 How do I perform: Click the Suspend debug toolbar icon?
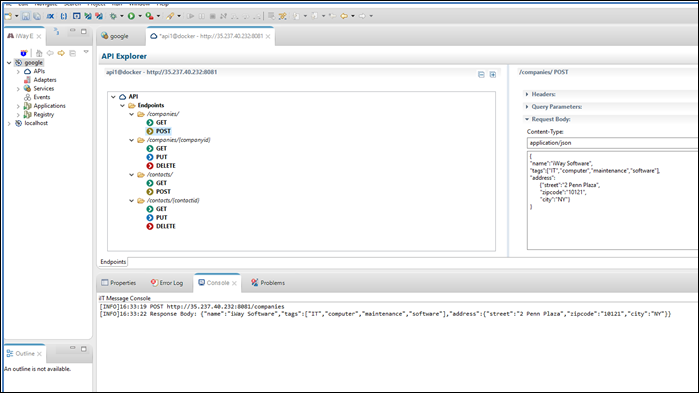201,16
